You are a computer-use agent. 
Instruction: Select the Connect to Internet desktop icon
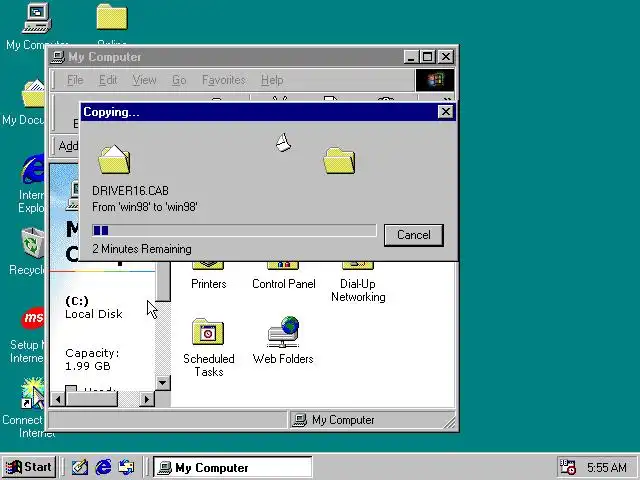pos(33,393)
